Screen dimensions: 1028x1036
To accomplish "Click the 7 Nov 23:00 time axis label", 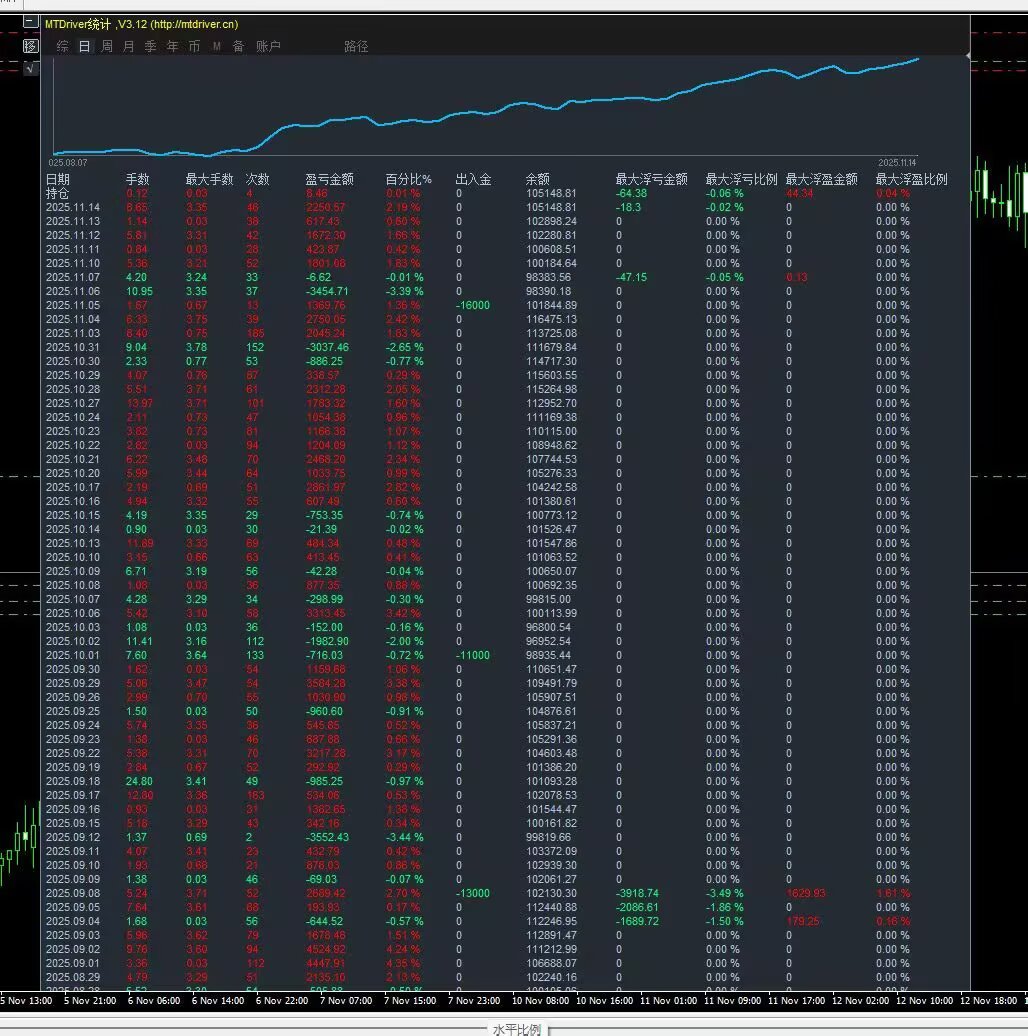I will click(474, 1000).
